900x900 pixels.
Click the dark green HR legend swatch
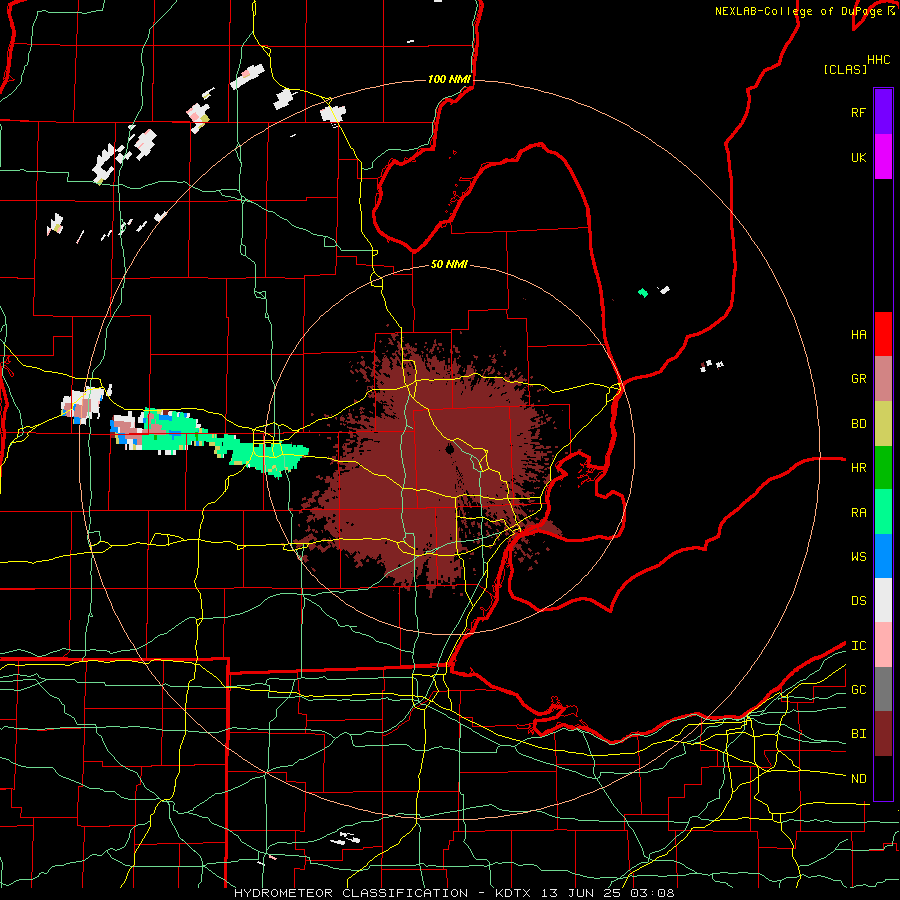tap(883, 468)
